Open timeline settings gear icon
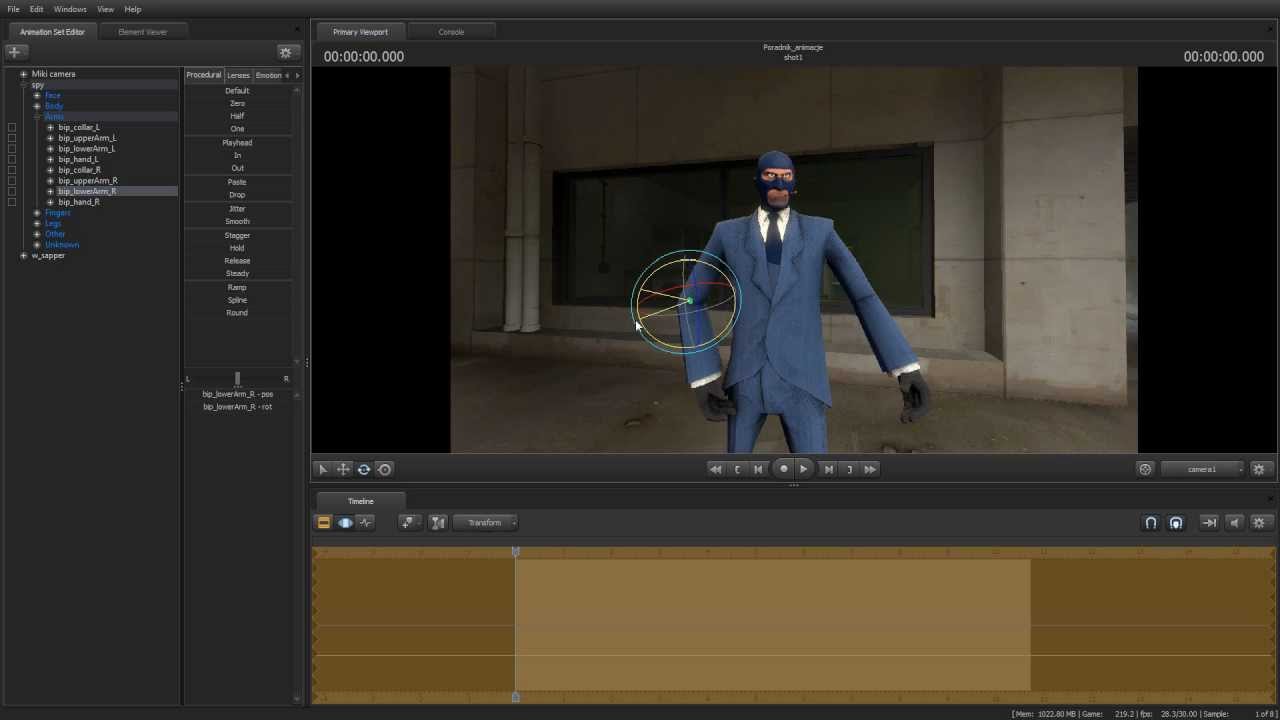Viewport: 1280px width, 720px height. click(x=1259, y=522)
